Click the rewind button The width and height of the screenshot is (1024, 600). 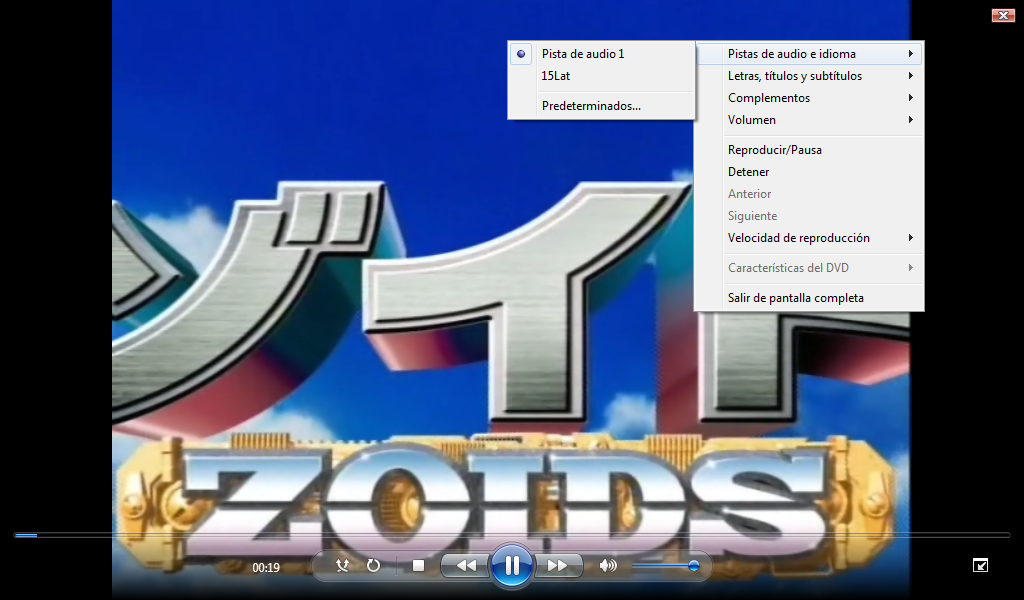[x=466, y=565]
